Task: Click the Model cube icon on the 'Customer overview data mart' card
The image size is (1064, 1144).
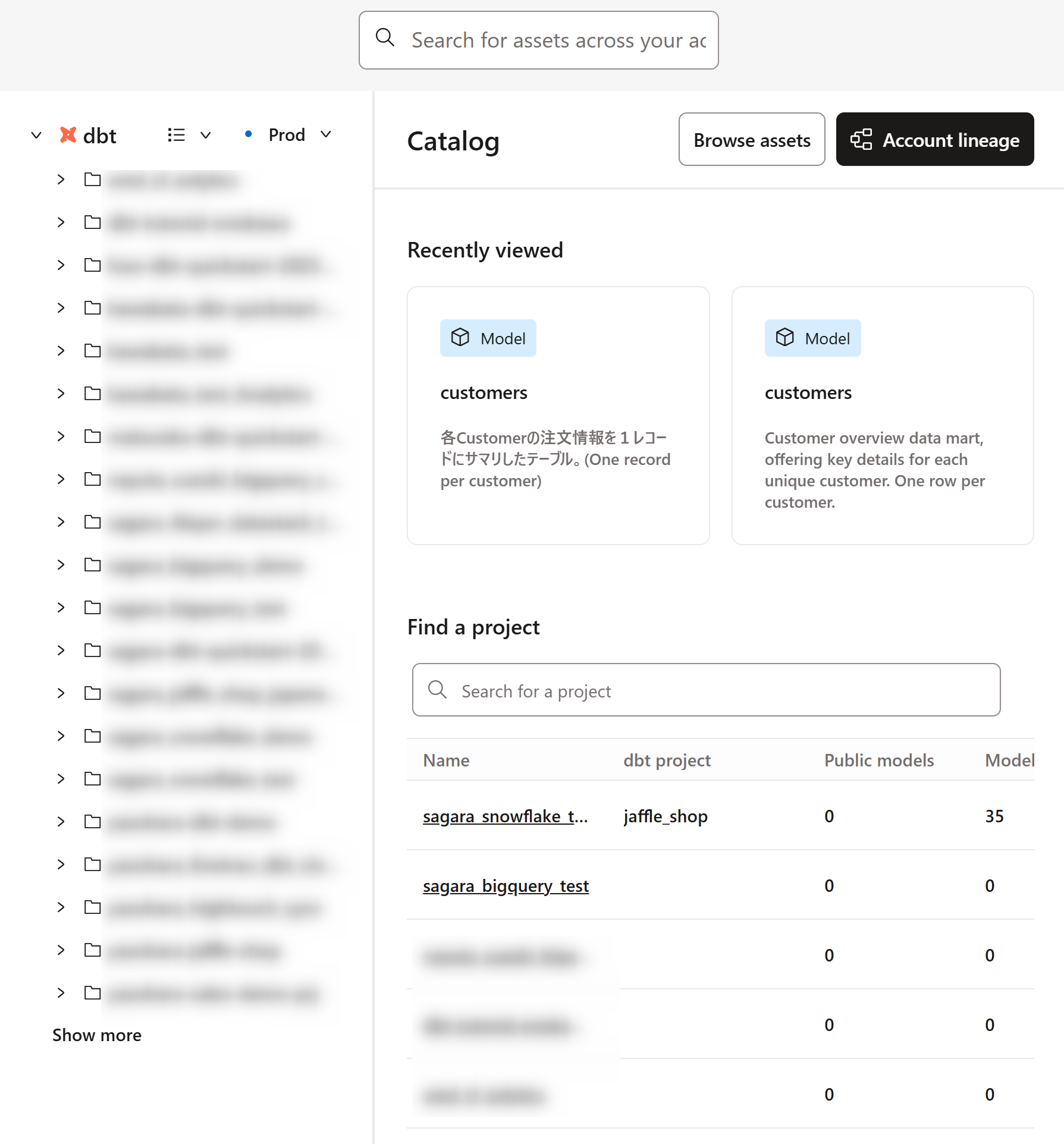Action: (785, 338)
